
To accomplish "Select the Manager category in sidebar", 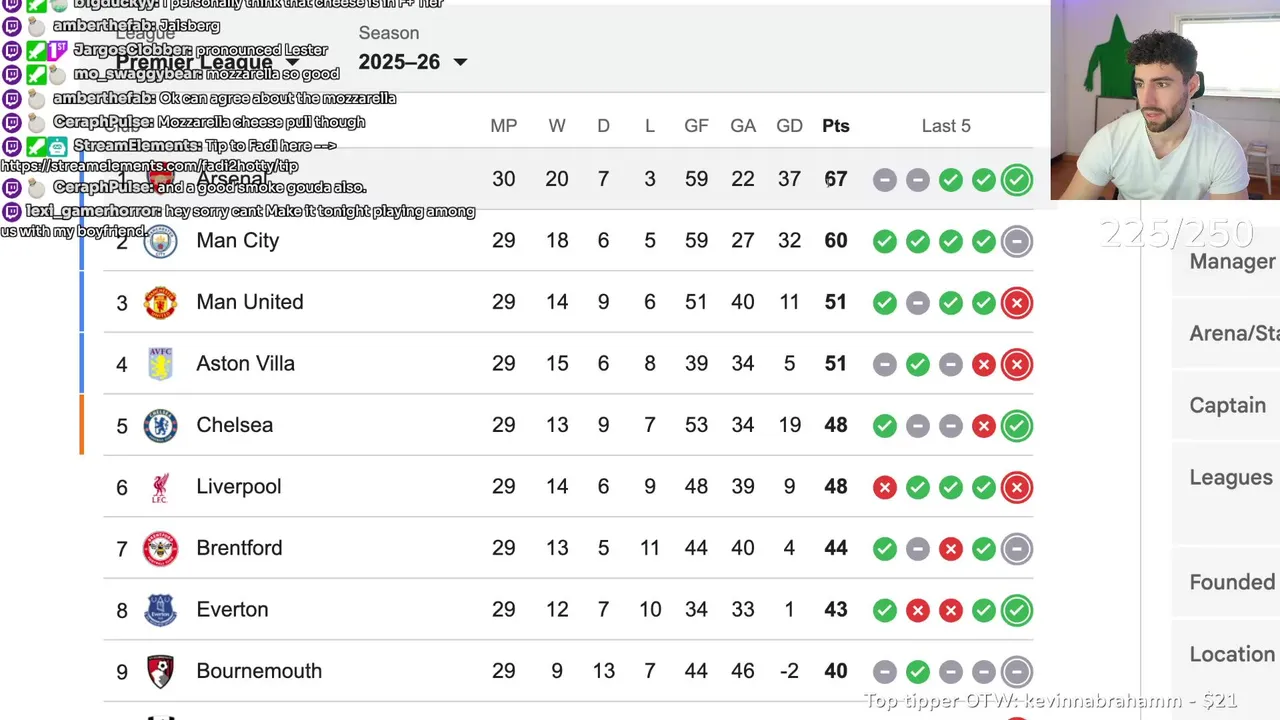I will [1232, 262].
